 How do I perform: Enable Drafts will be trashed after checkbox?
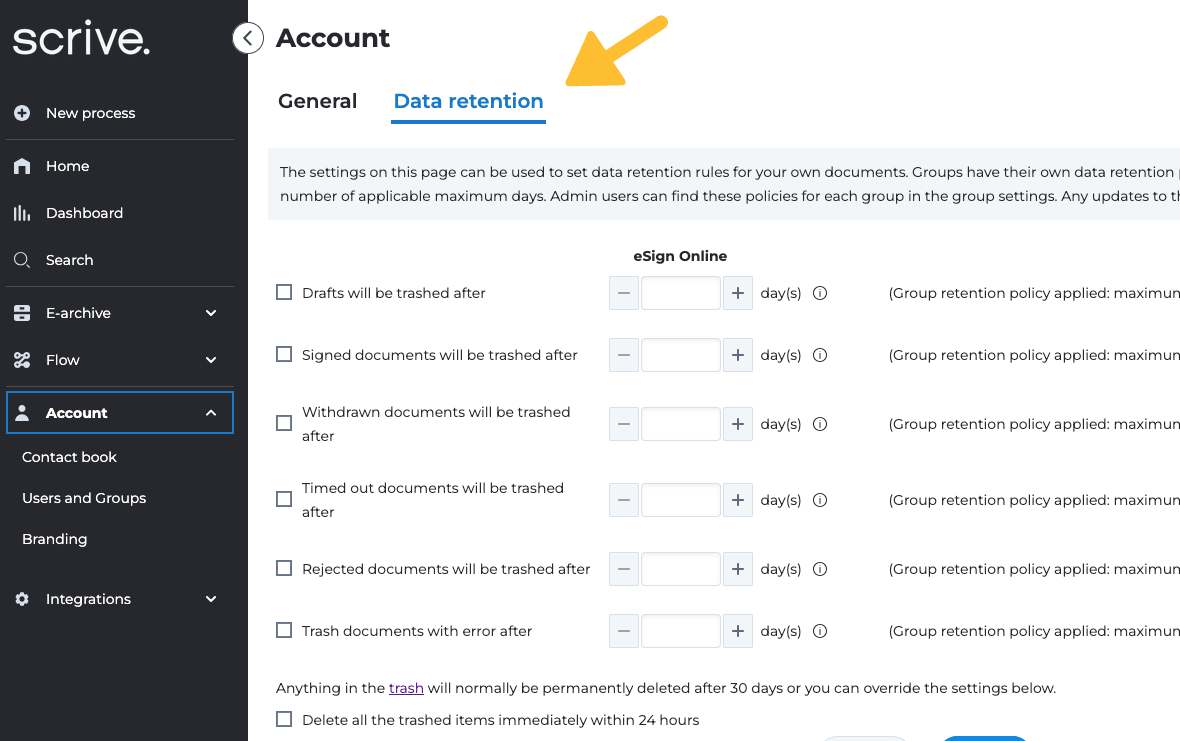284,293
